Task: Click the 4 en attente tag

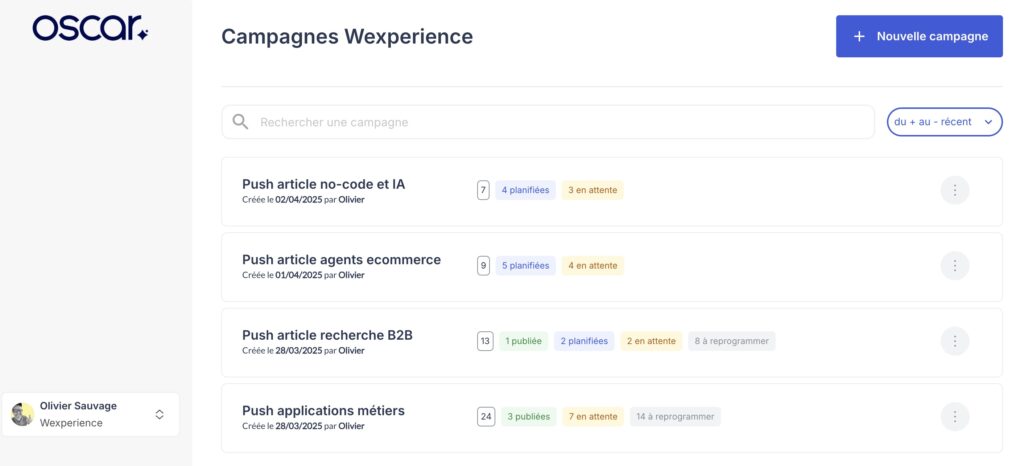Action: 592,266
